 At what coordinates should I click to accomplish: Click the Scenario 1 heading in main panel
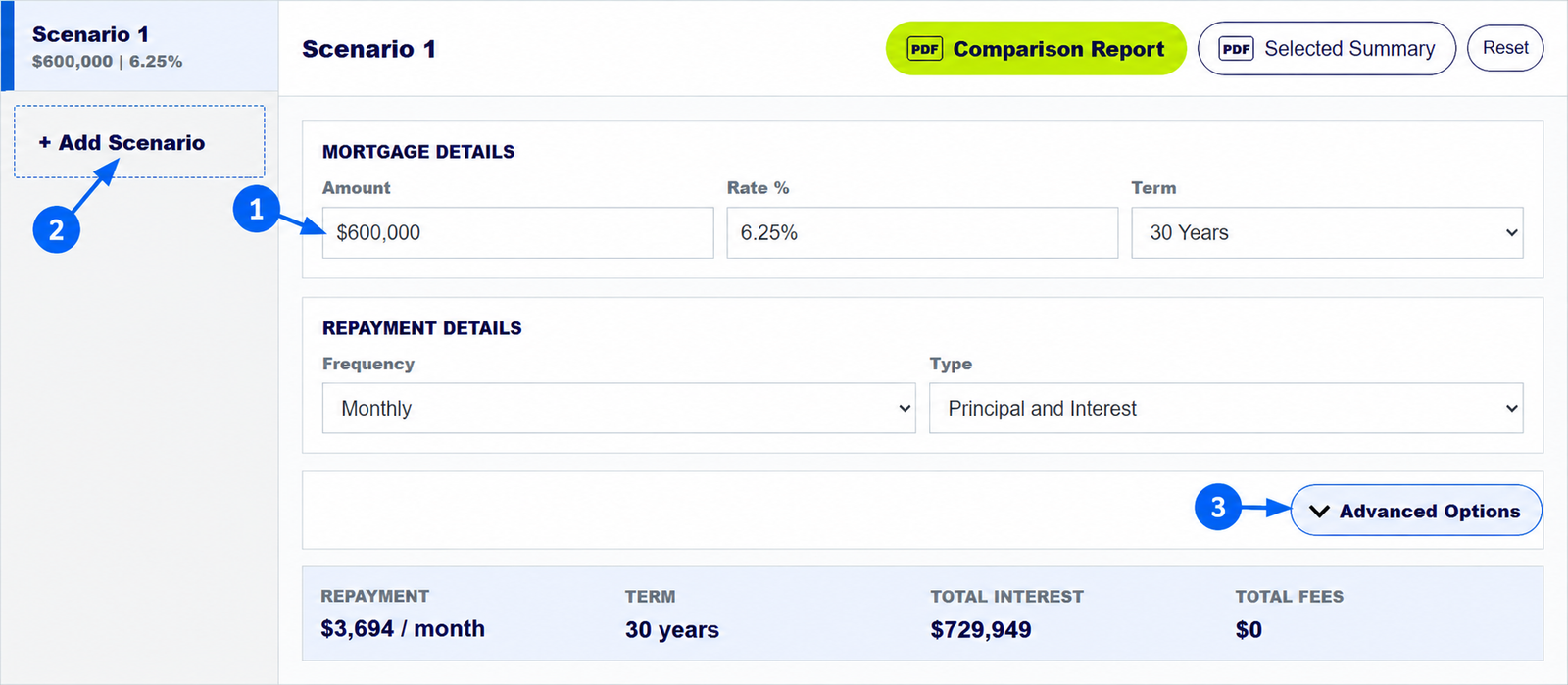pyautogui.click(x=368, y=49)
